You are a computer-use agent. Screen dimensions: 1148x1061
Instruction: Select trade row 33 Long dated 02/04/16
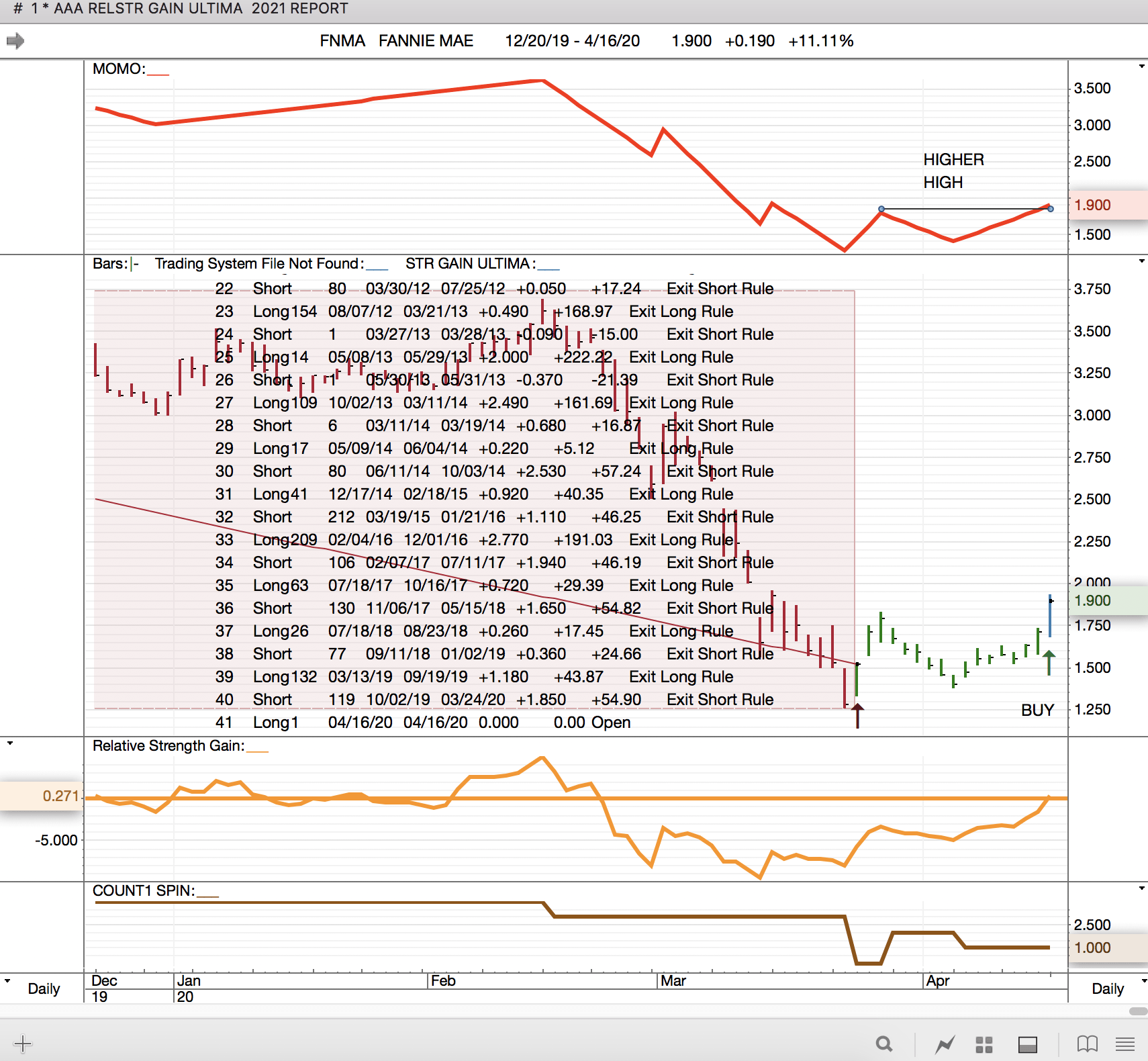point(474,539)
